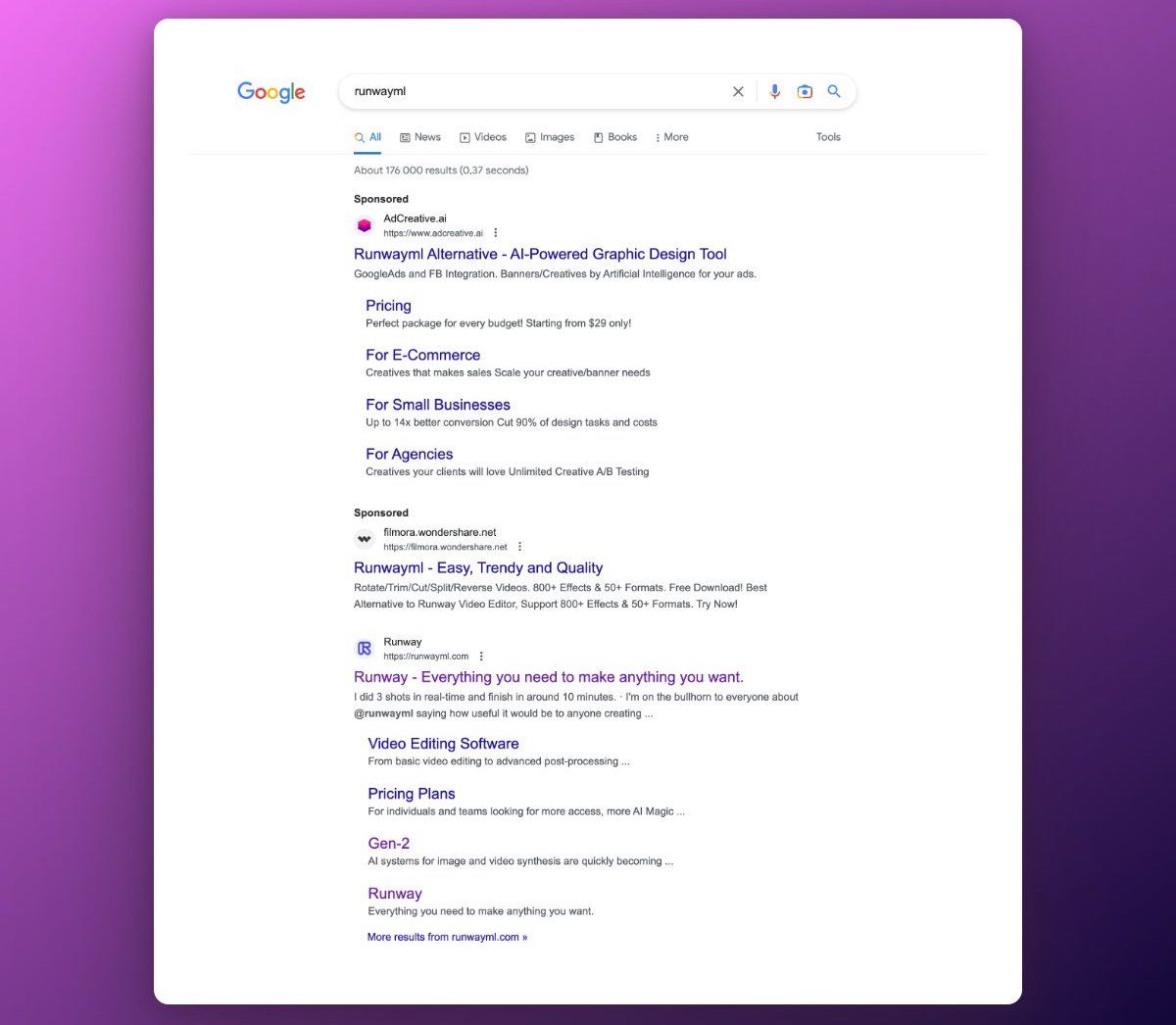Screen dimensions: 1176x1025
Task: Click the AdCreative.ai site name
Action: click(415, 219)
